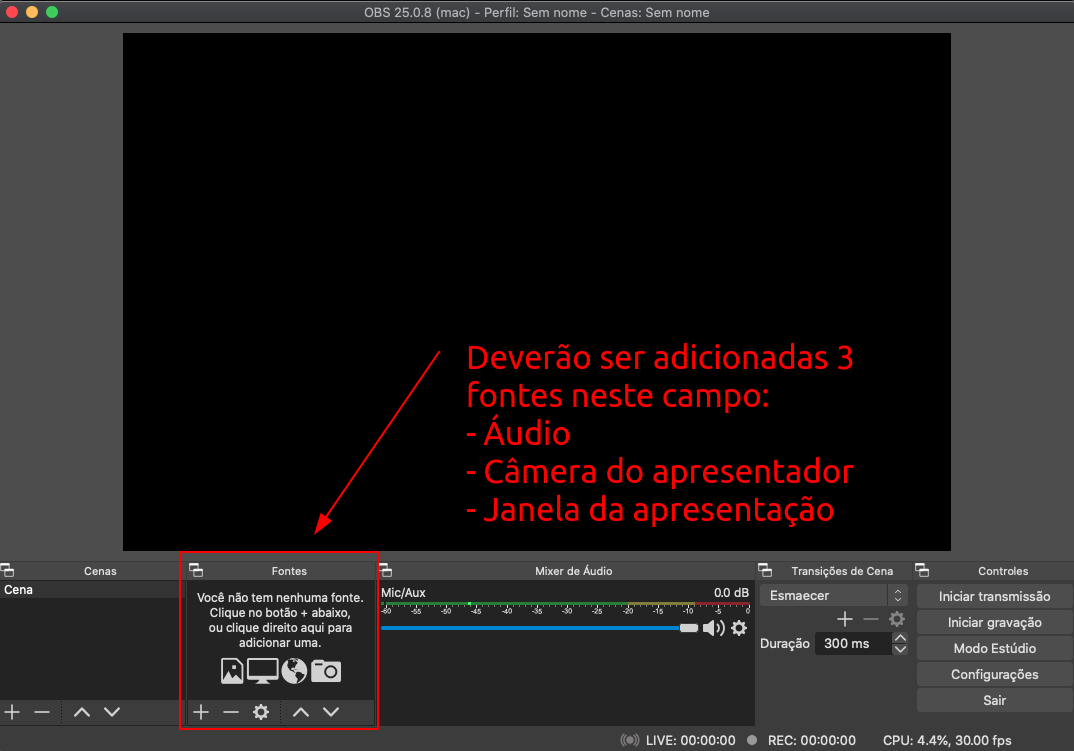Image resolution: width=1074 pixels, height=751 pixels.
Task: Click the Mic/Aux audio level meter
Action: [x=566, y=606]
